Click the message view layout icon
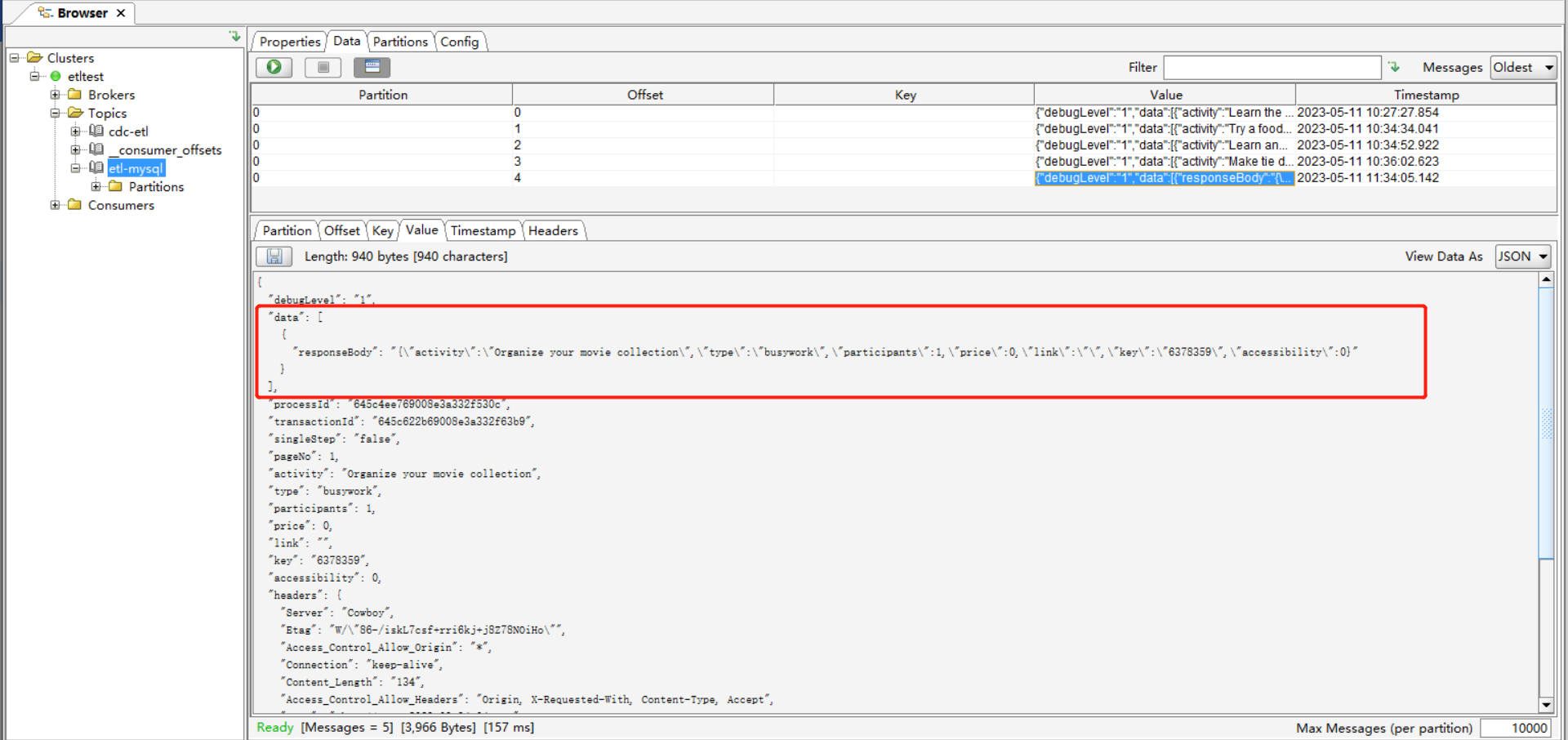 click(372, 67)
